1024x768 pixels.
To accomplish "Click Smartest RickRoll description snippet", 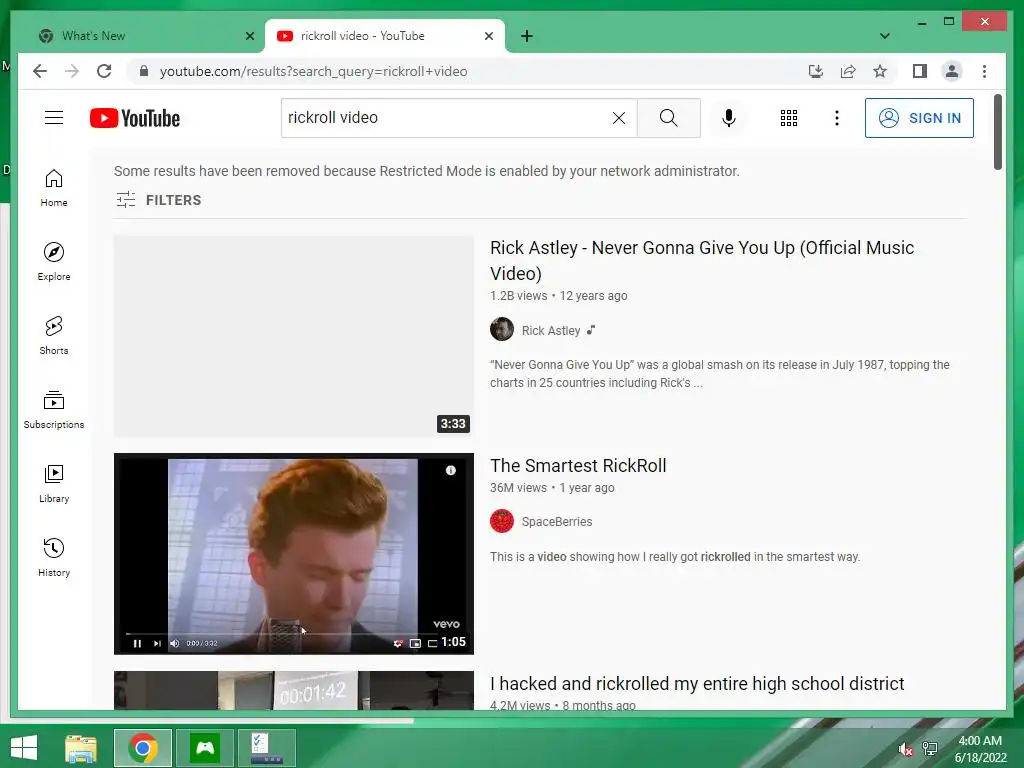I will tap(675, 557).
